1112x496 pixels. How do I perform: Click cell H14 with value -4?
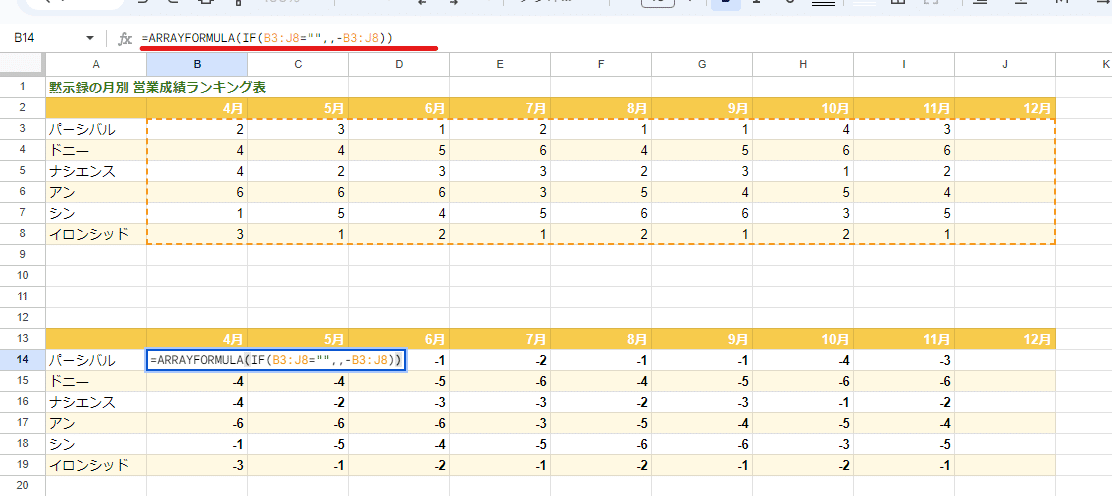pos(804,360)
